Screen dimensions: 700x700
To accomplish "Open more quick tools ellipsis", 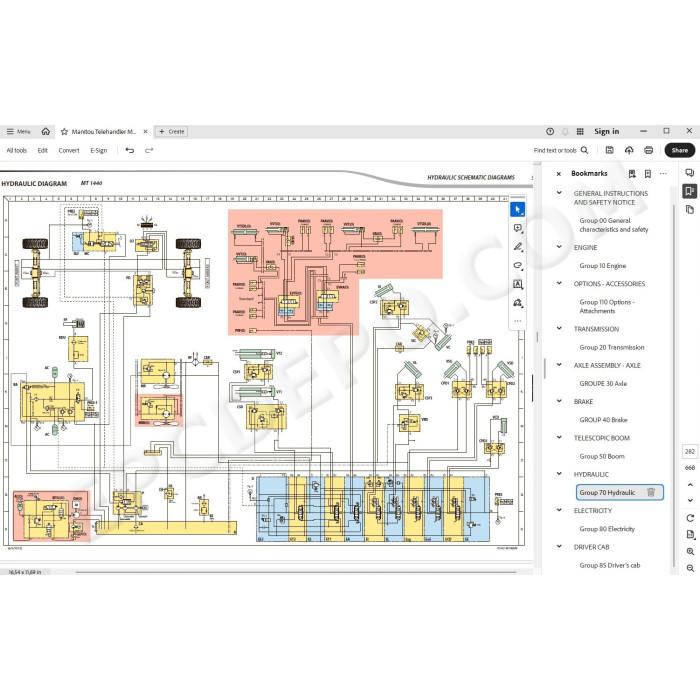I will coord(518,321).
